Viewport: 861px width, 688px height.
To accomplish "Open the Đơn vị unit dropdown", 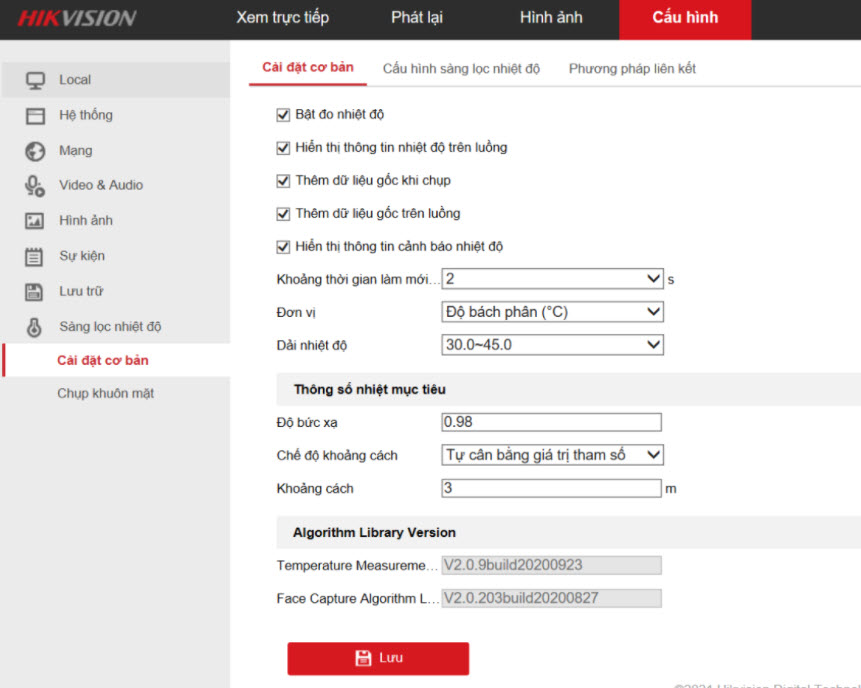I will pos(552,312).
